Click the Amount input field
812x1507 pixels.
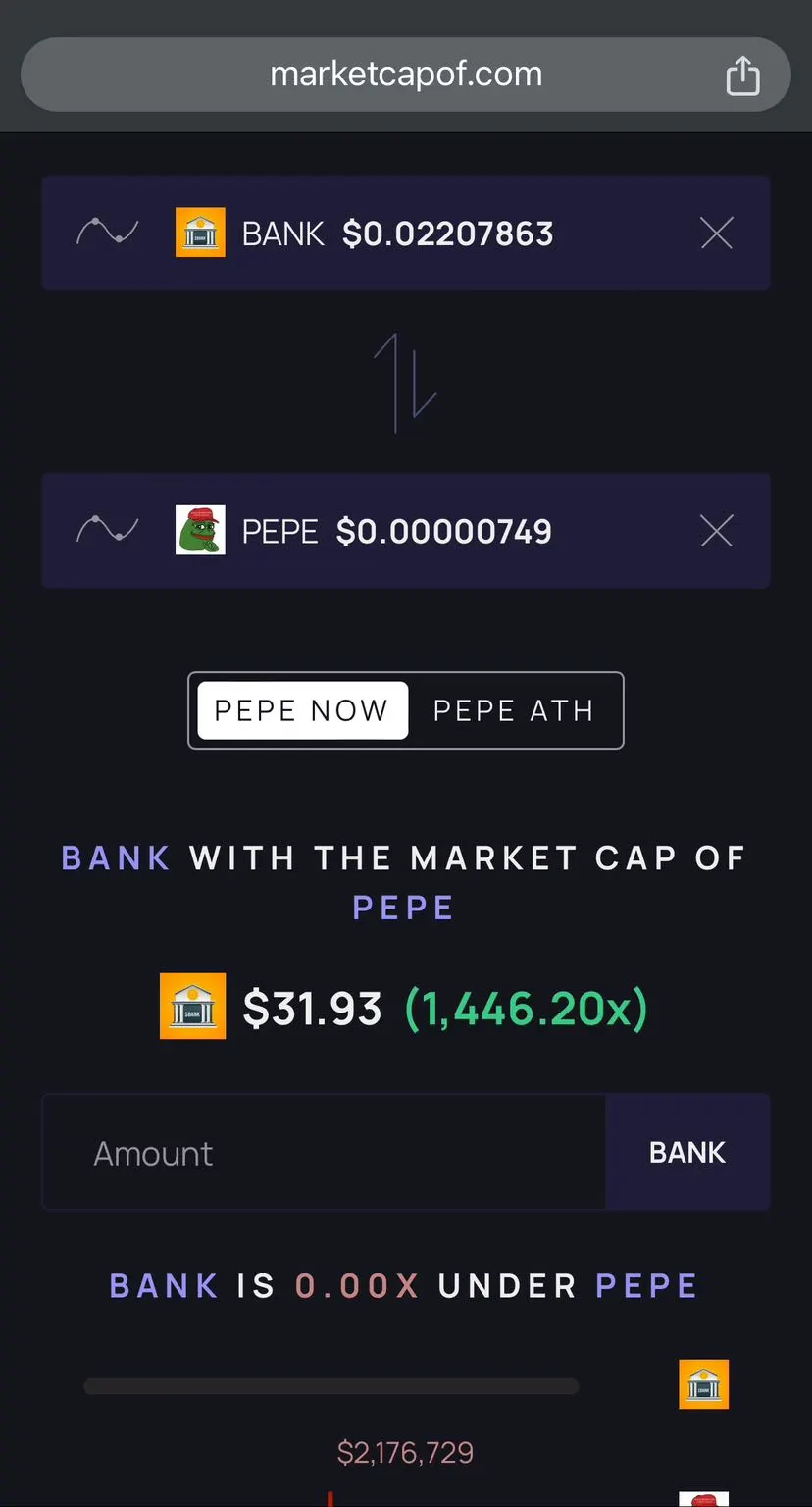click(x=324, y=1153)
